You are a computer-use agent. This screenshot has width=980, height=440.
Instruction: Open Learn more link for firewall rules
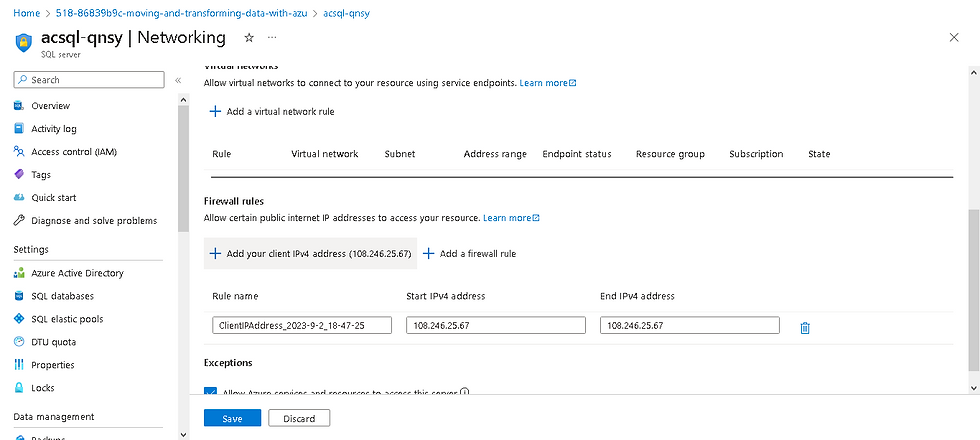coord(510,218)
